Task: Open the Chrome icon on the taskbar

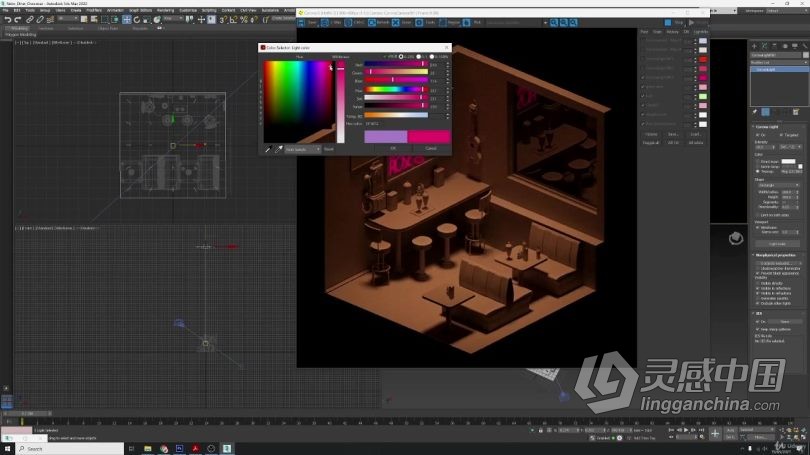Action: pyautogui.click(x=164, y=449)
